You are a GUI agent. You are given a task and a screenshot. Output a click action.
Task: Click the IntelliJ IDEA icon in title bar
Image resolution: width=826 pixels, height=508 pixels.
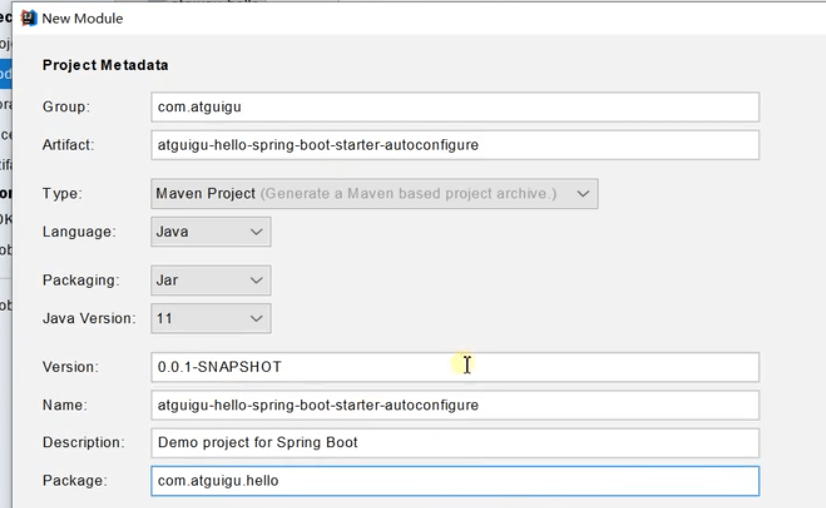[28, 18]
